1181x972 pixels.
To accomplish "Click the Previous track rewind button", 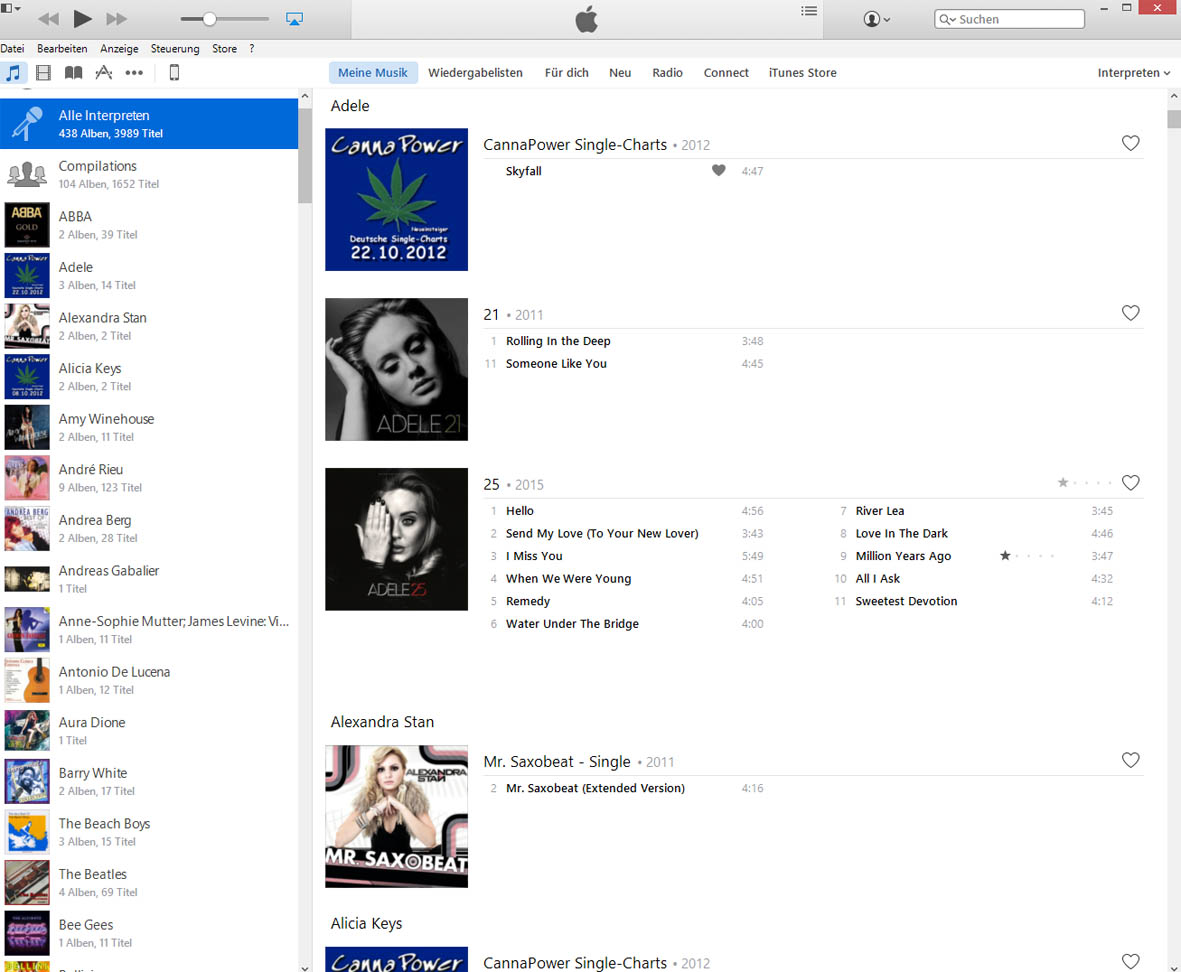I will click(x=48, y=19).
